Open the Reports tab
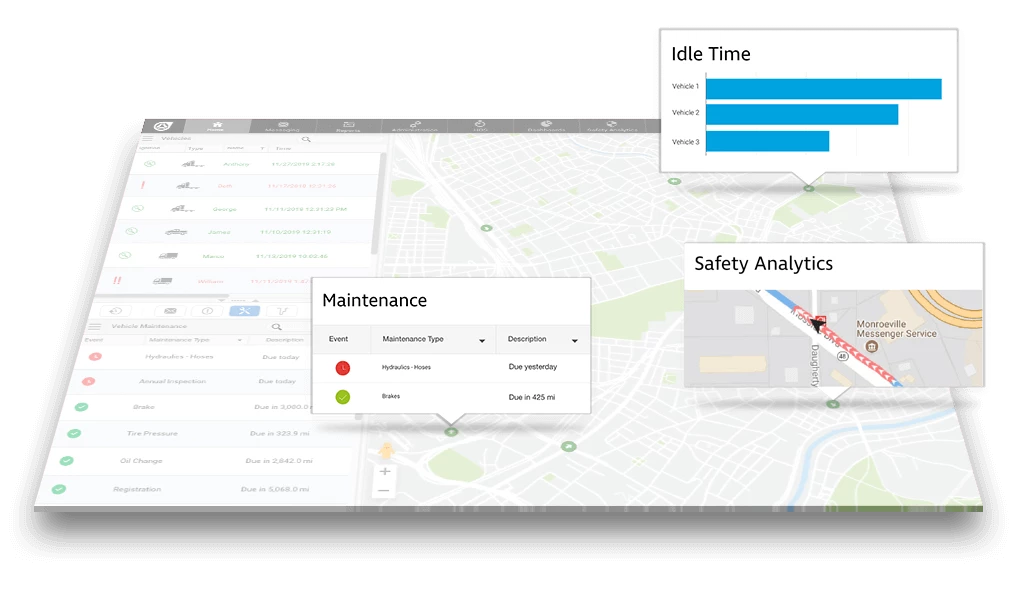This screenshot has width=1017, height=601. [x=348, y=127]
